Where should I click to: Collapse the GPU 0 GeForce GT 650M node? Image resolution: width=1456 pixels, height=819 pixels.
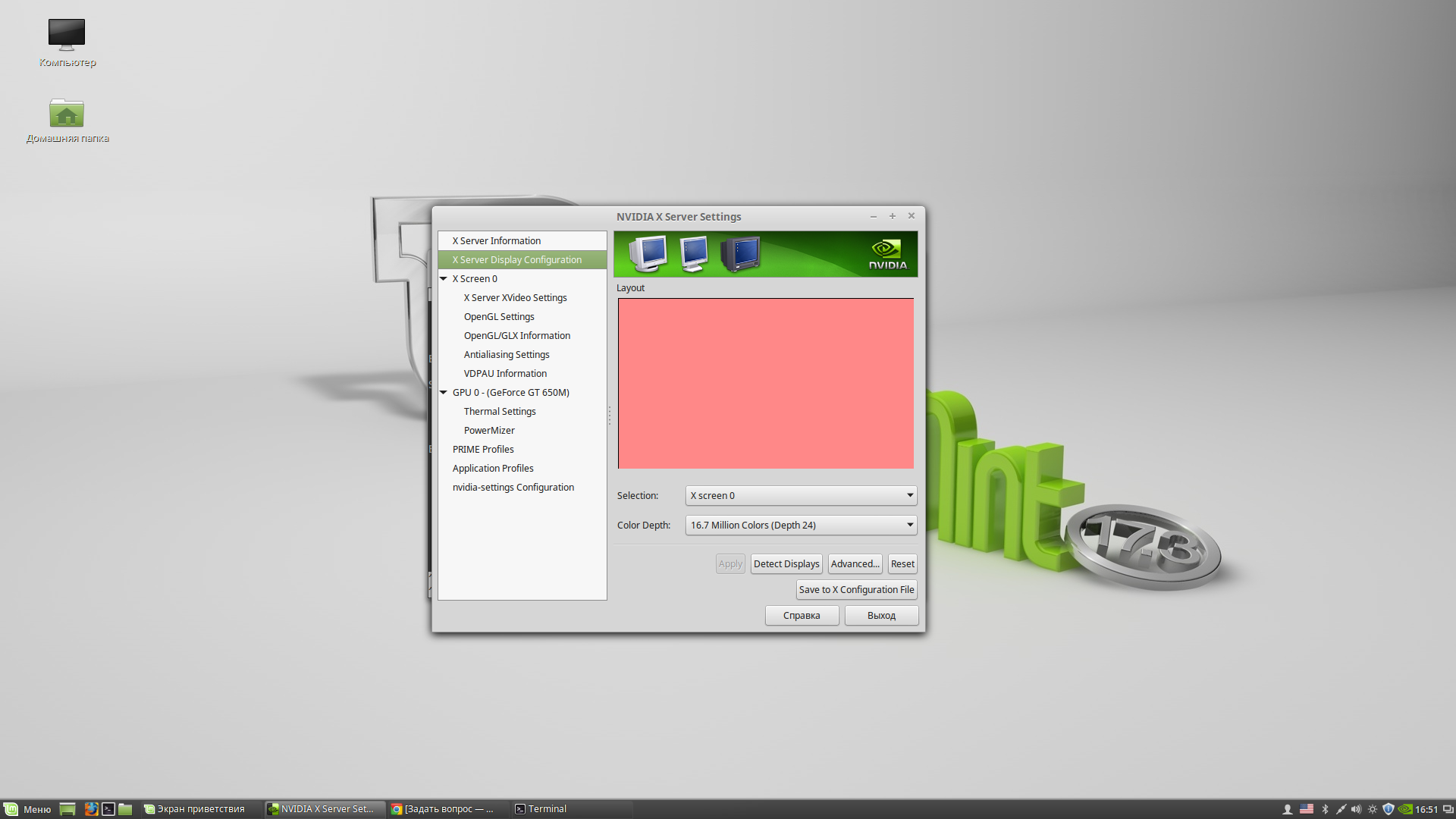[x=444, y=392]
